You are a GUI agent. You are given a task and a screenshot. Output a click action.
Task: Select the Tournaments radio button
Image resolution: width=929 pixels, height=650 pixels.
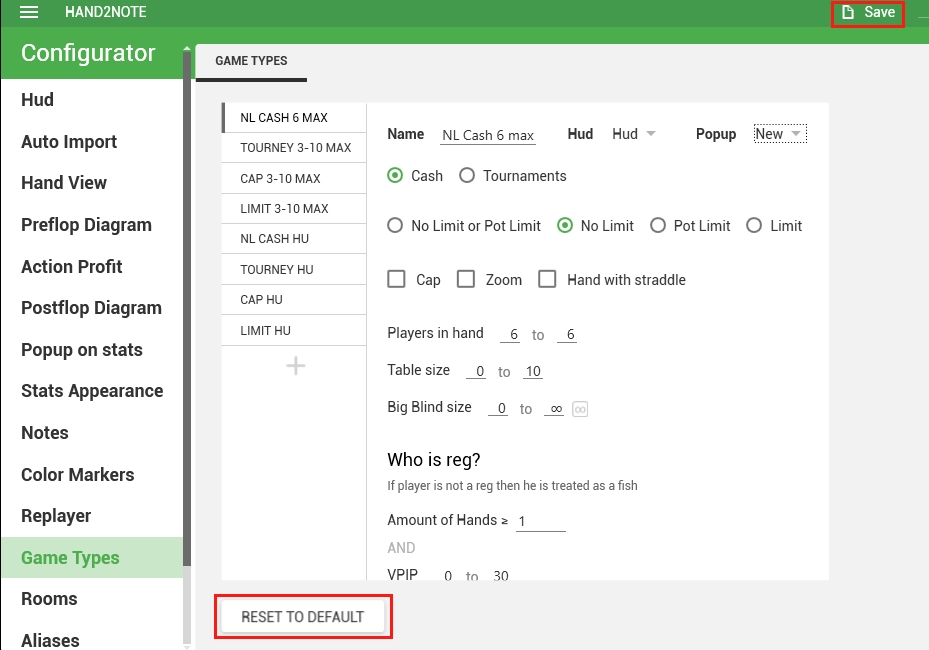(x=467, y=176)
